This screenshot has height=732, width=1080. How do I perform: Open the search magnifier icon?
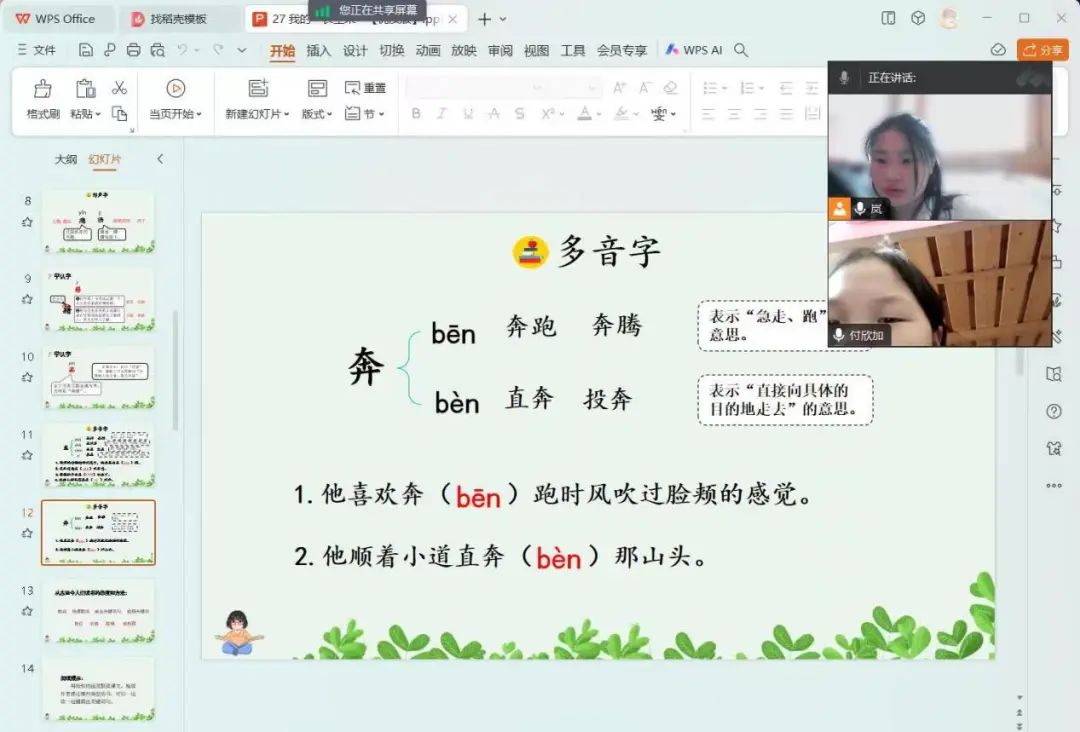[x=741, y=50]
